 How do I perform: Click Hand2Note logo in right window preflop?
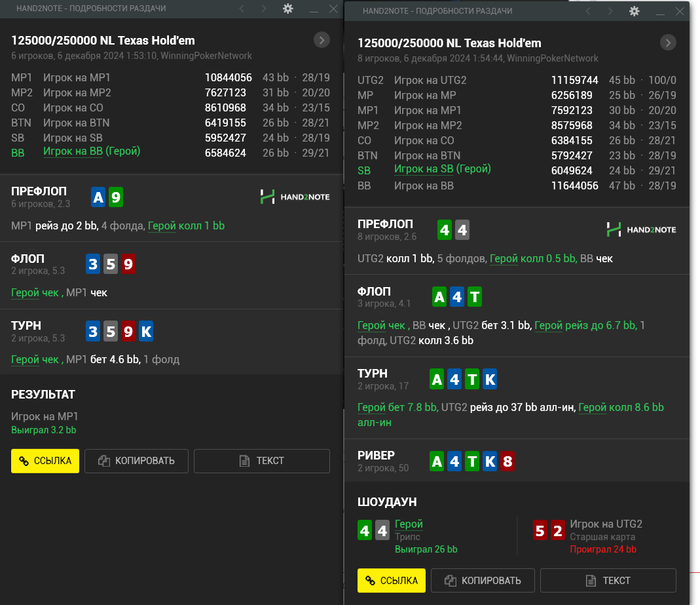point(641,229)
